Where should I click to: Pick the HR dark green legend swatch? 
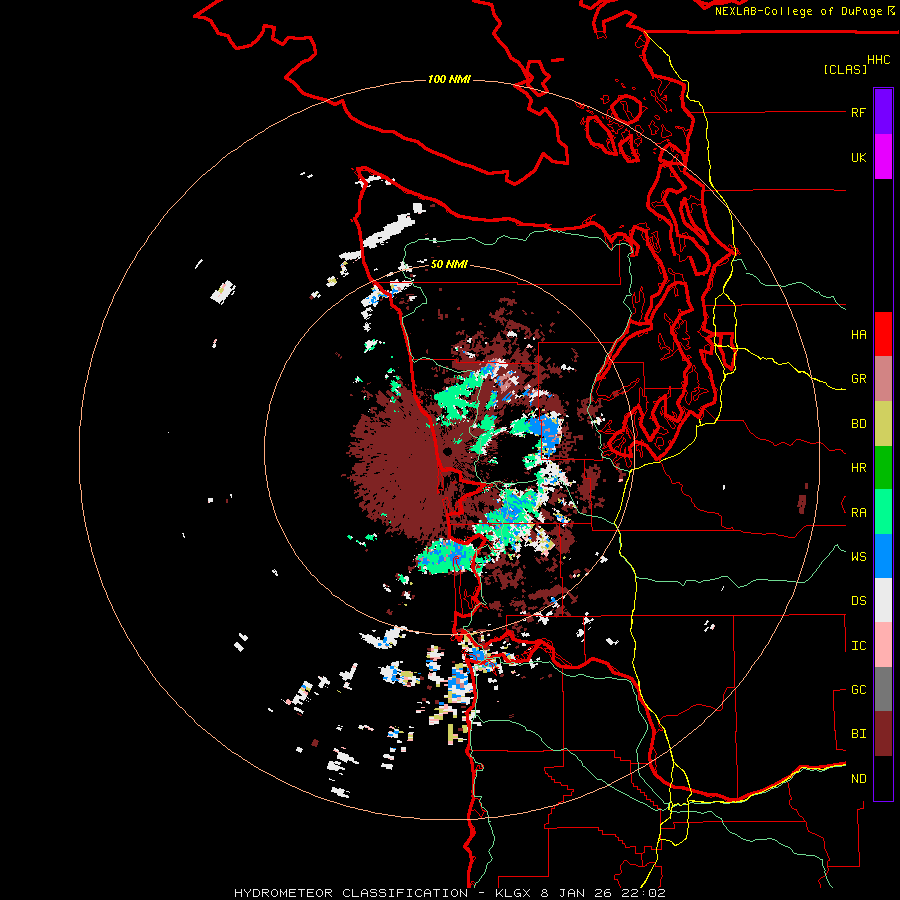pos(883,468)
